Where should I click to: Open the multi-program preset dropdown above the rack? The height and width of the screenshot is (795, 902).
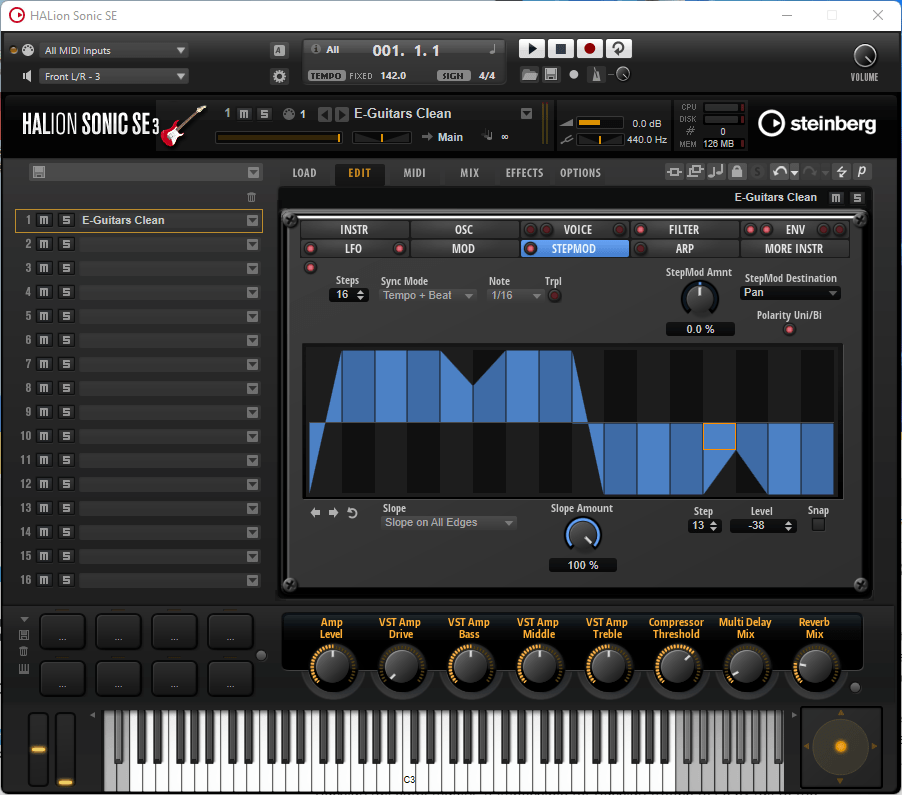click(x=253, y=173)
